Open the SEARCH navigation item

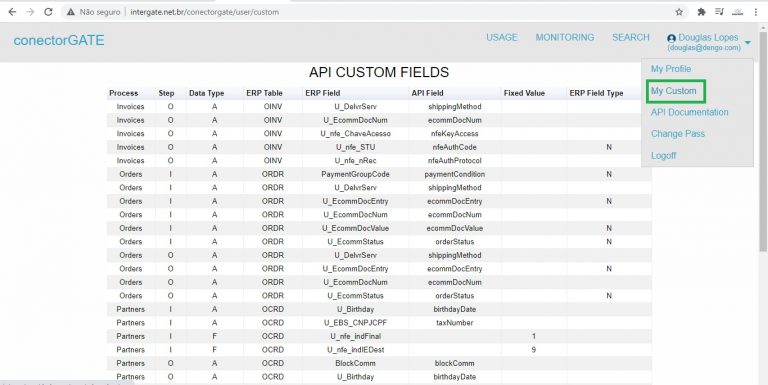tap(631, 37)
